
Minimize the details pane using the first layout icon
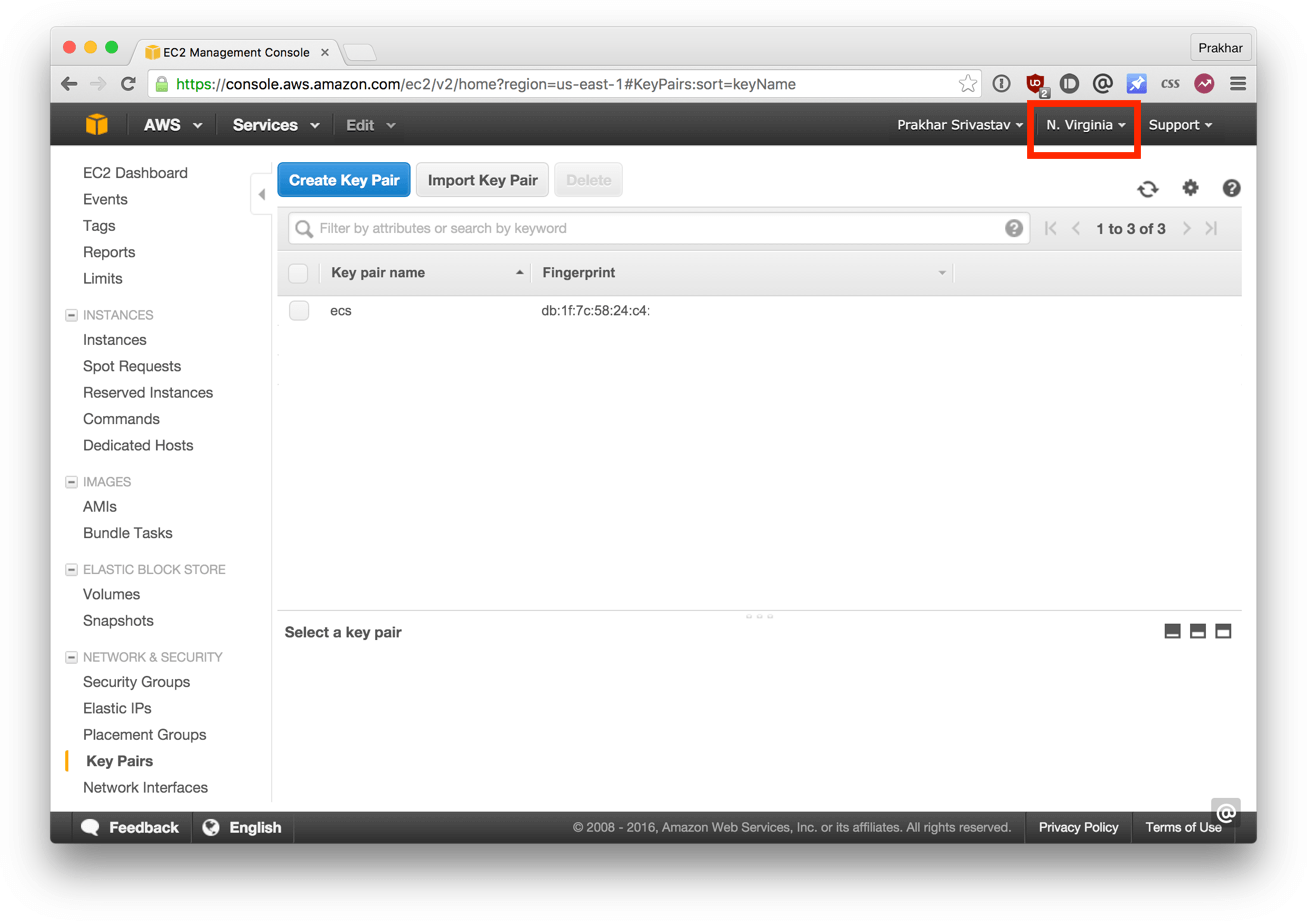[1173, 631]
